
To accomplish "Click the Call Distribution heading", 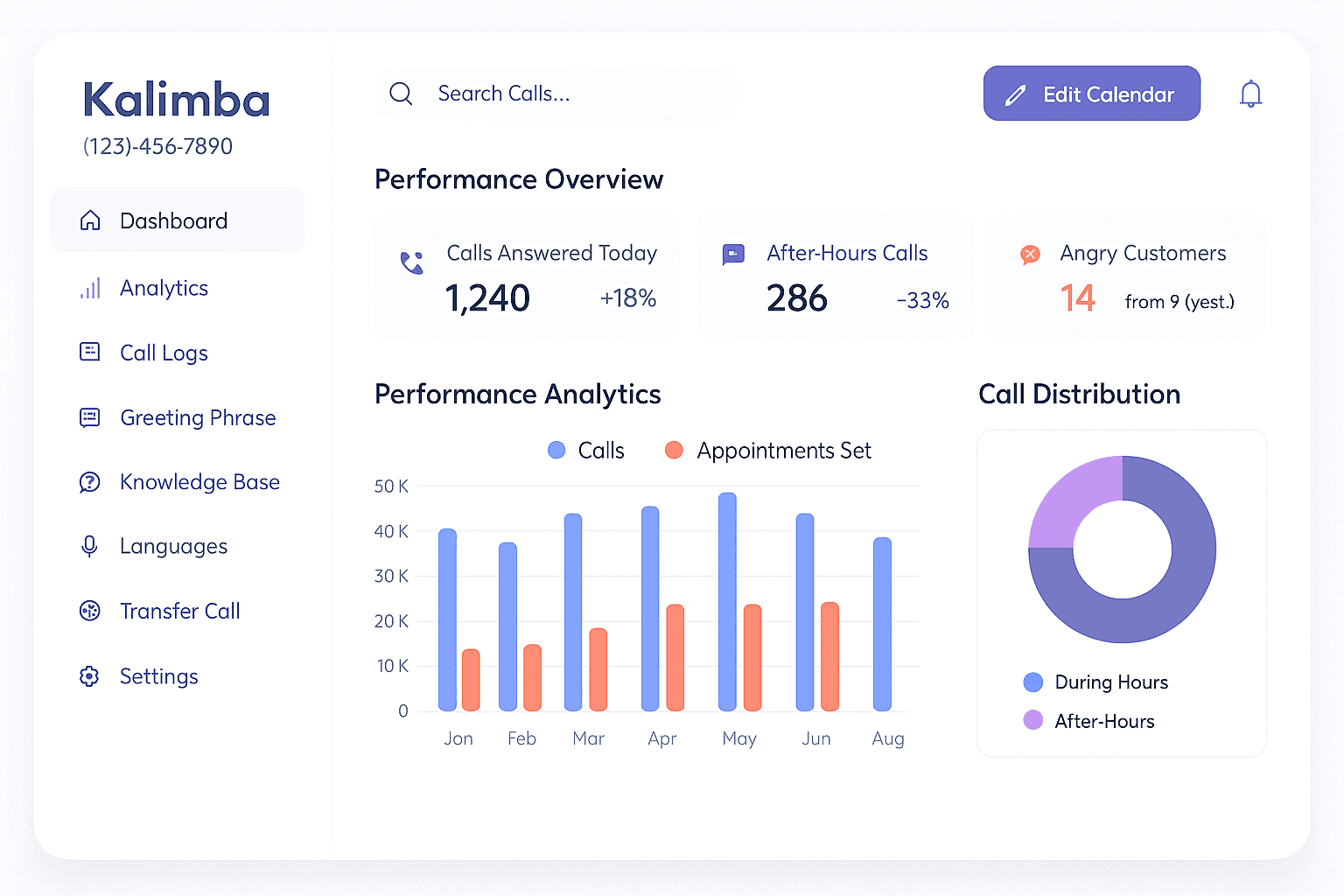I will coord(1079,394).
